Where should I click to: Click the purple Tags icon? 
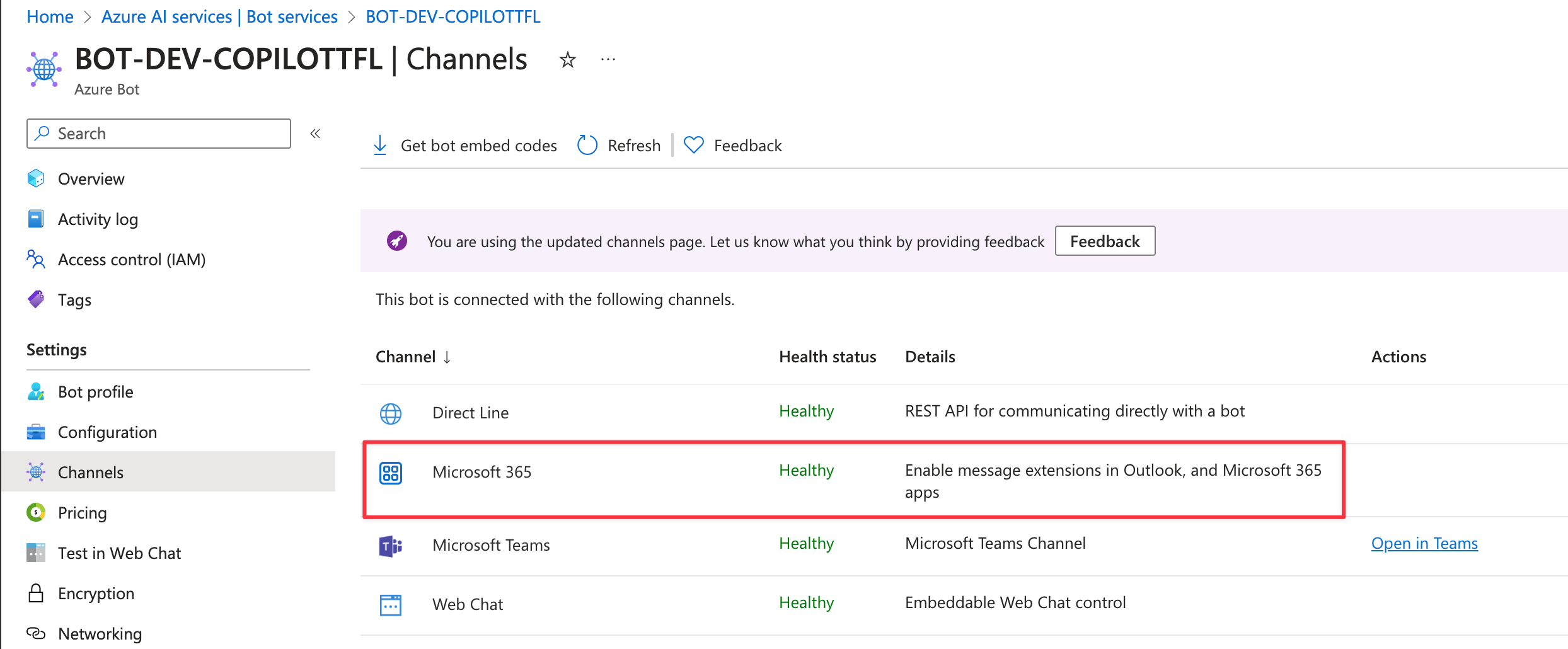(x=36, y=299)
